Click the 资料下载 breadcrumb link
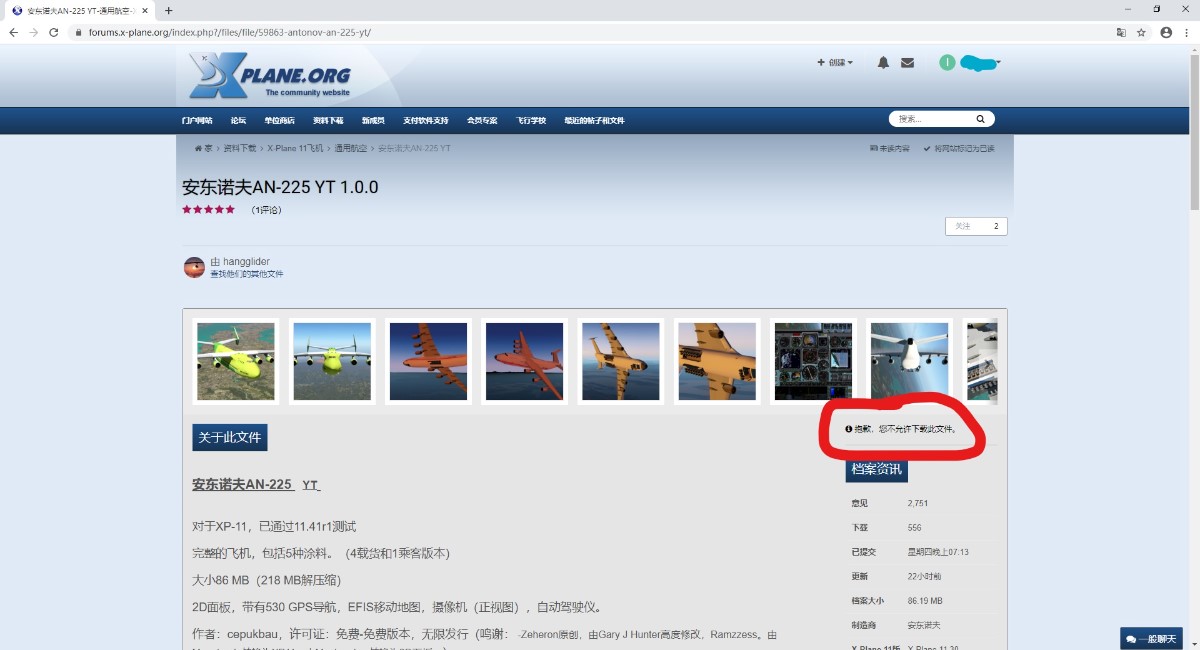Viewport: 1200px width, 650px height. point(239,148)
